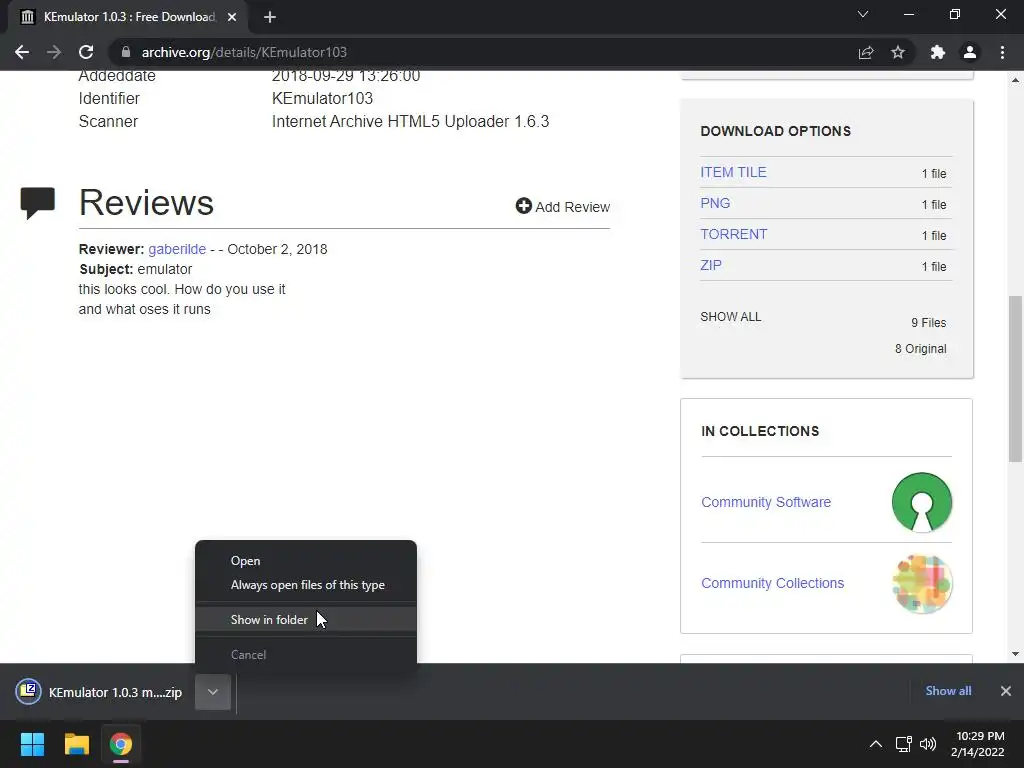Image resolution: width=1024 pixels, height=768 pixels.
Task: Download the TORRENT option
Action: (733, 234)
